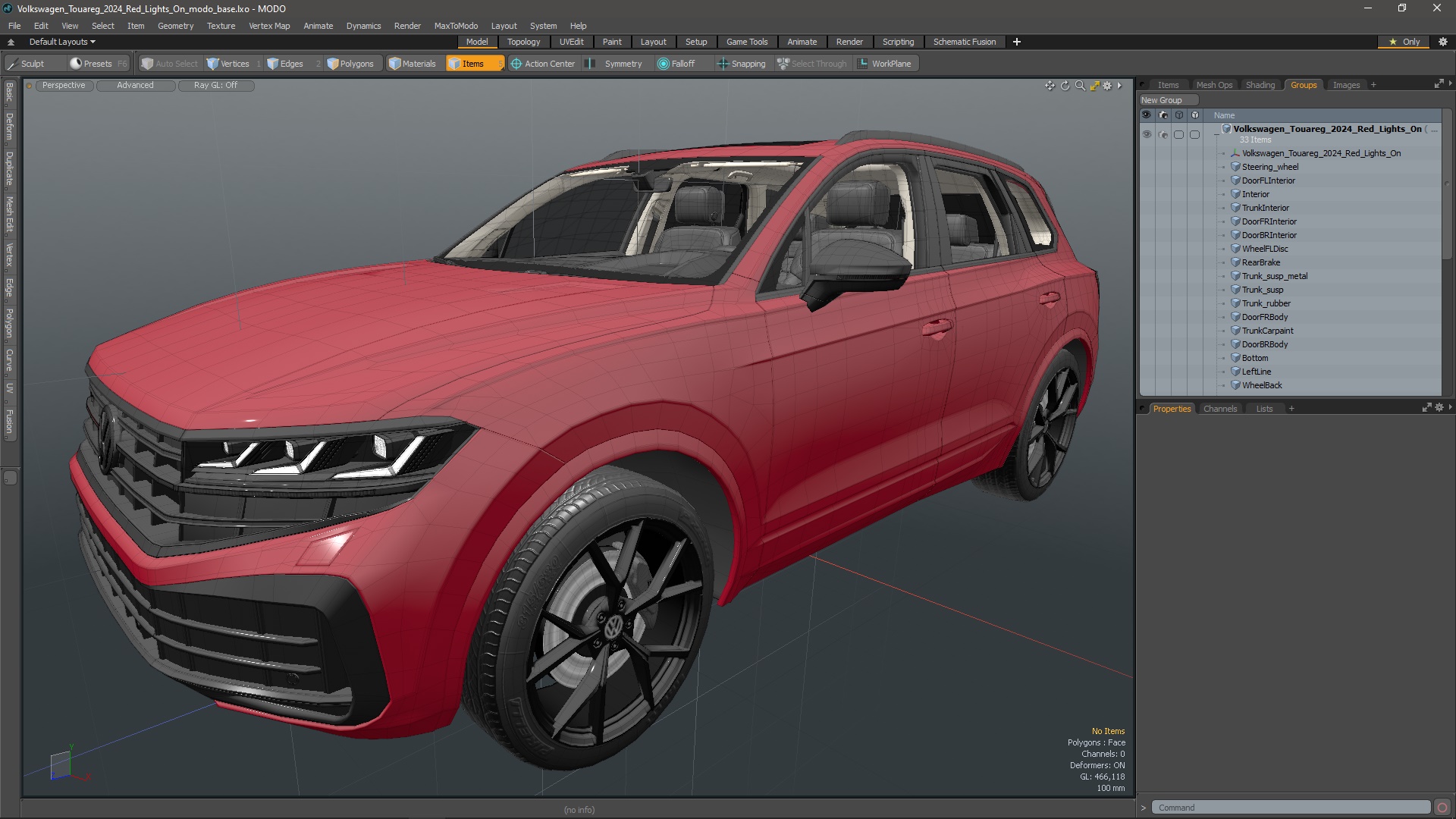
Task: Click the yellow maximize viewport arrows icon
Action: tap(1094, 86)
